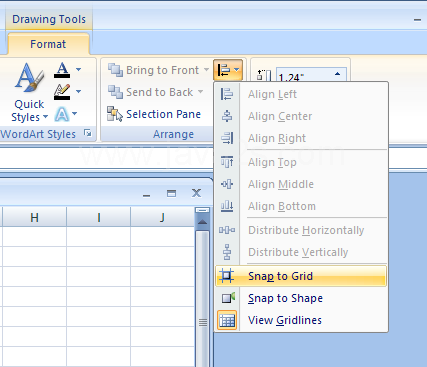Click the Snap to Shape icon
The height and width of the screenshot is (367, 427).
click(228, 298)
